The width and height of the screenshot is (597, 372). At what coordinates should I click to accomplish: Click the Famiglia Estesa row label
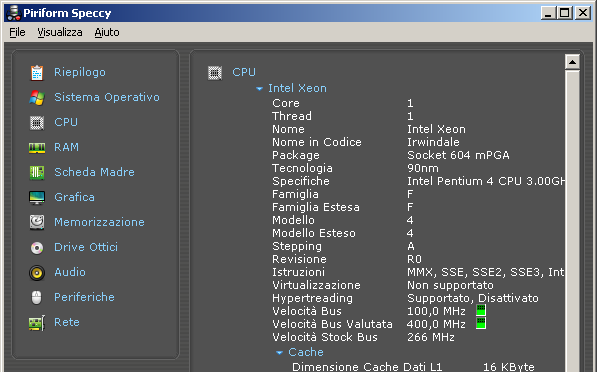pos(316,207)
